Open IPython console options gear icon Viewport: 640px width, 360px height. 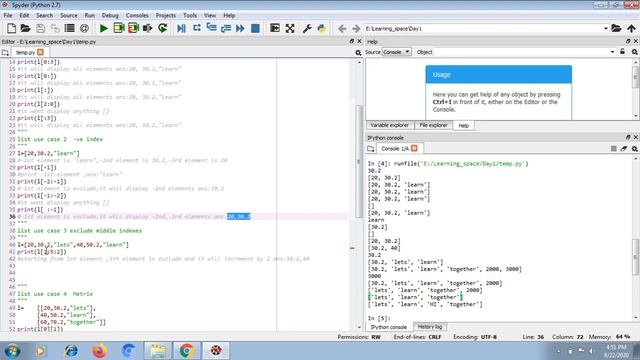coord(635,149)
